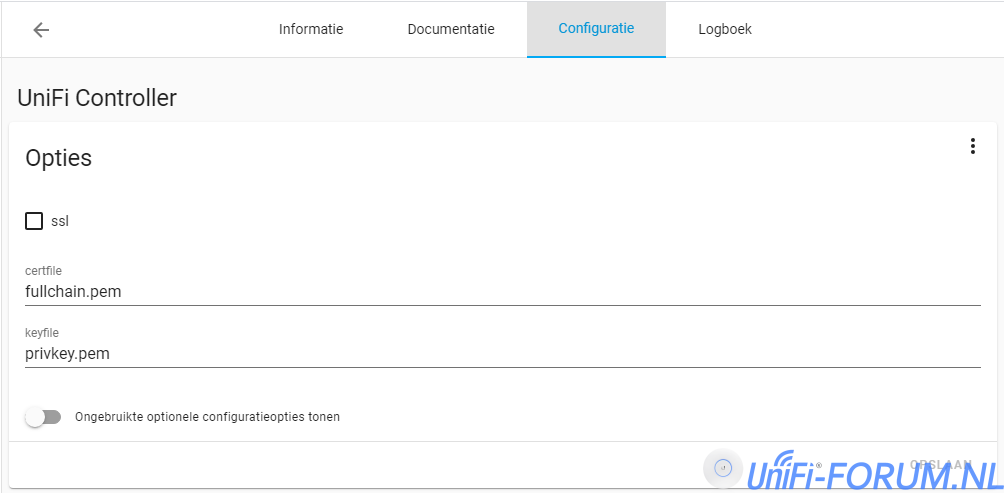View the Logboek tab
This screenshot has width=1004, height=493.
[x=725, y=30]
